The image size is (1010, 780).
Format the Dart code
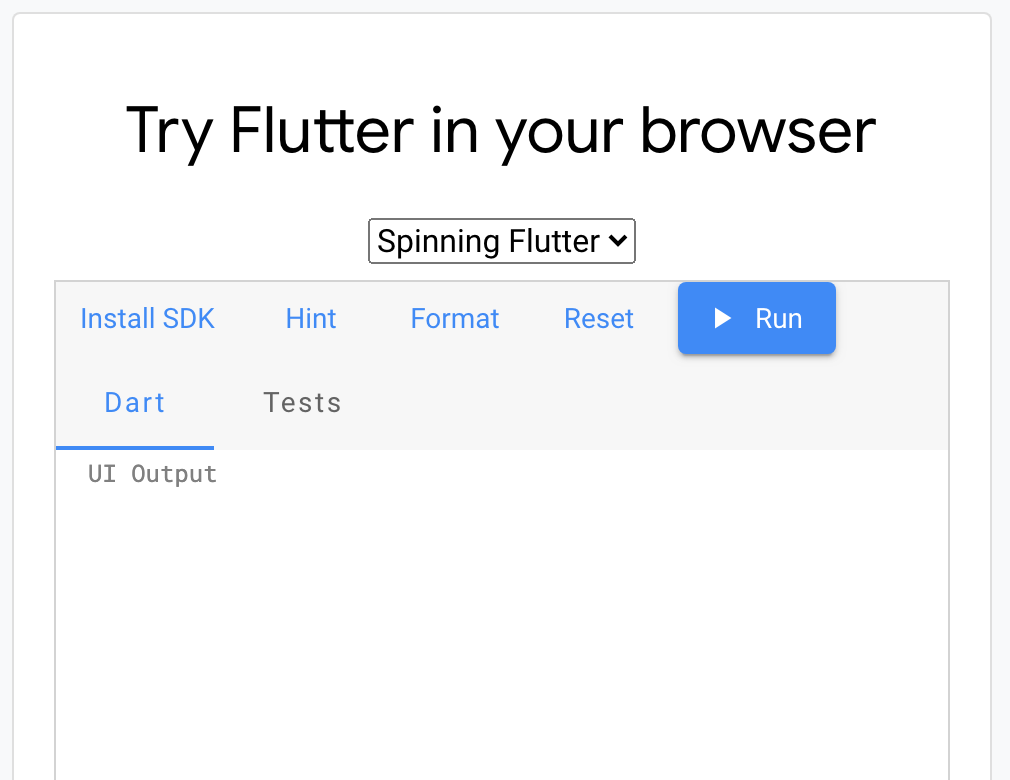pyautogui.click(x=454, y=318)
